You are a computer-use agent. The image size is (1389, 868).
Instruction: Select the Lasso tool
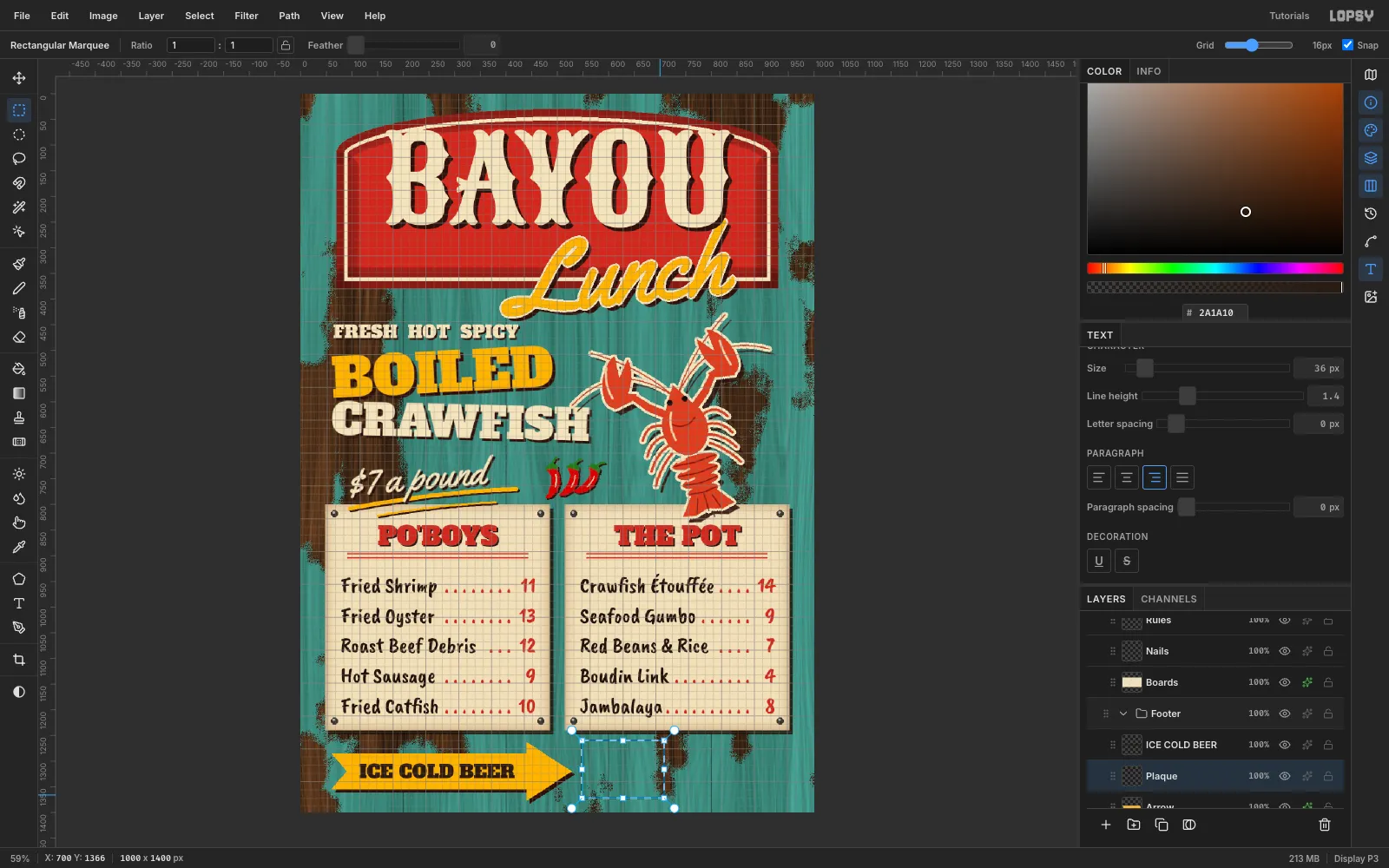[x=19, y=159]
